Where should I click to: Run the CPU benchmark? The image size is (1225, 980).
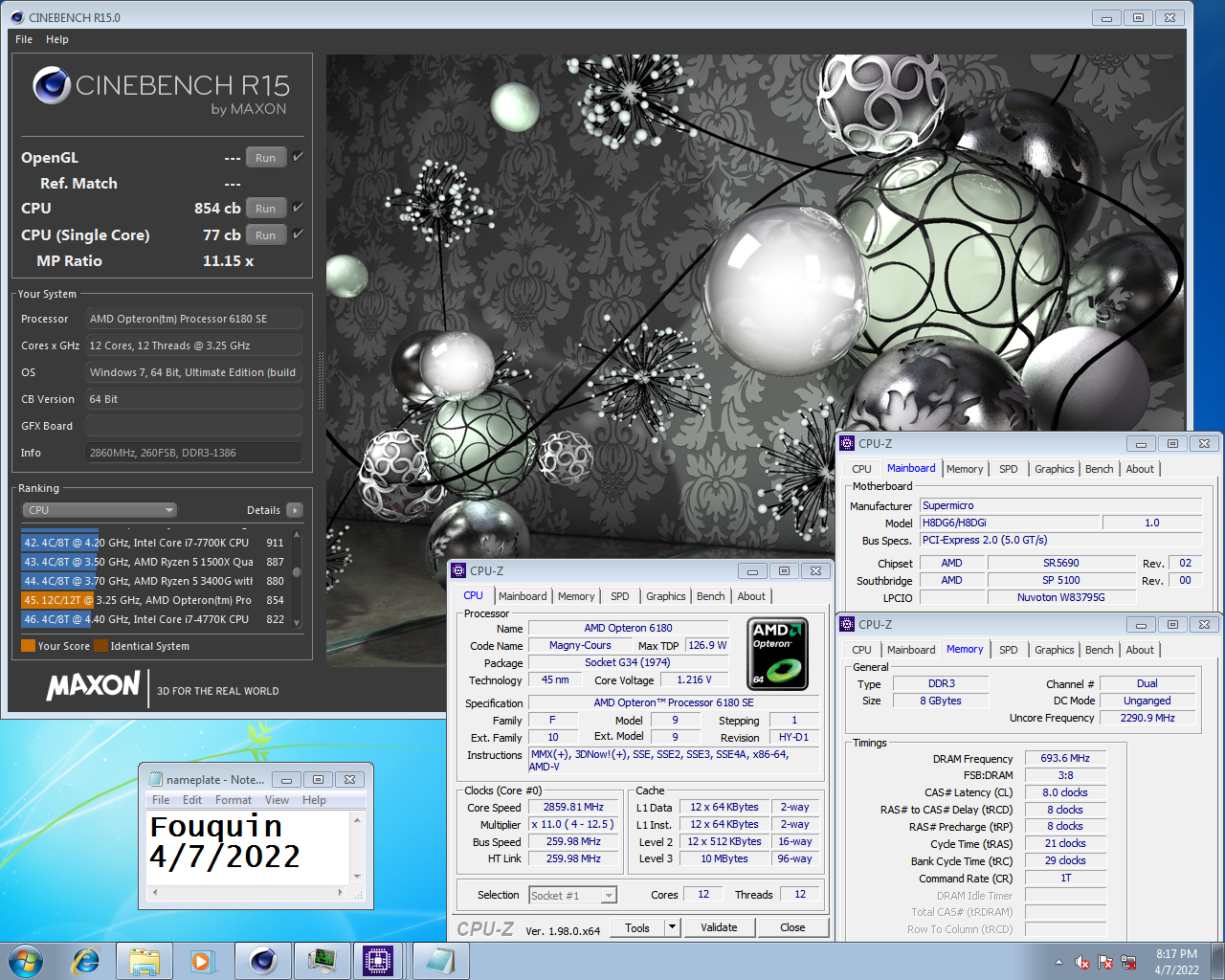click(266, 209)
